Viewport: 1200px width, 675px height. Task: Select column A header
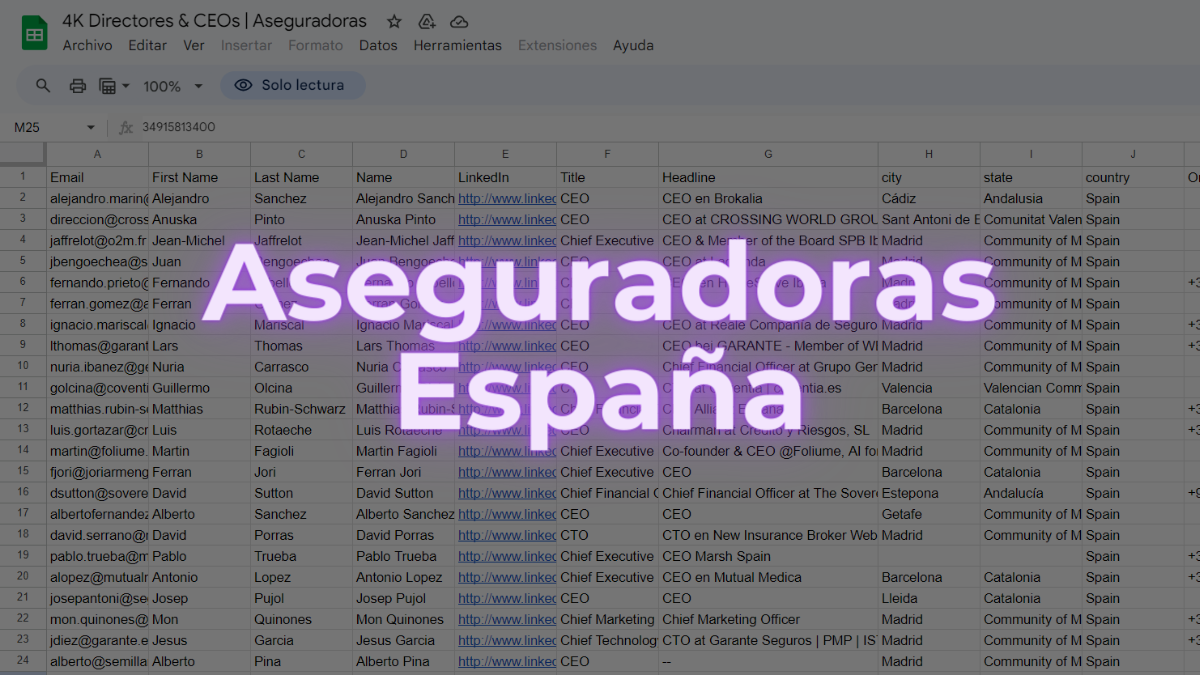click(x=97, y=154)
